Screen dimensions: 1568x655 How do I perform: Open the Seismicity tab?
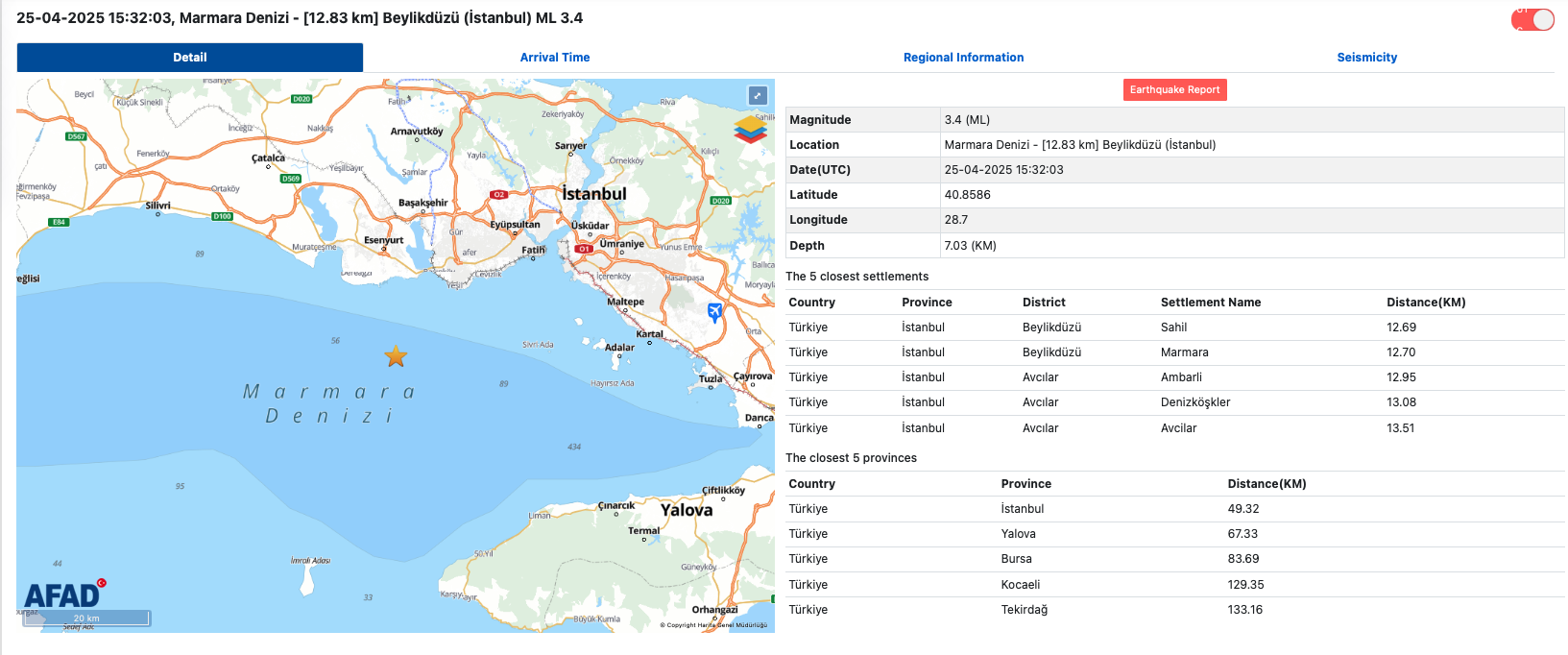point(1367,58)
